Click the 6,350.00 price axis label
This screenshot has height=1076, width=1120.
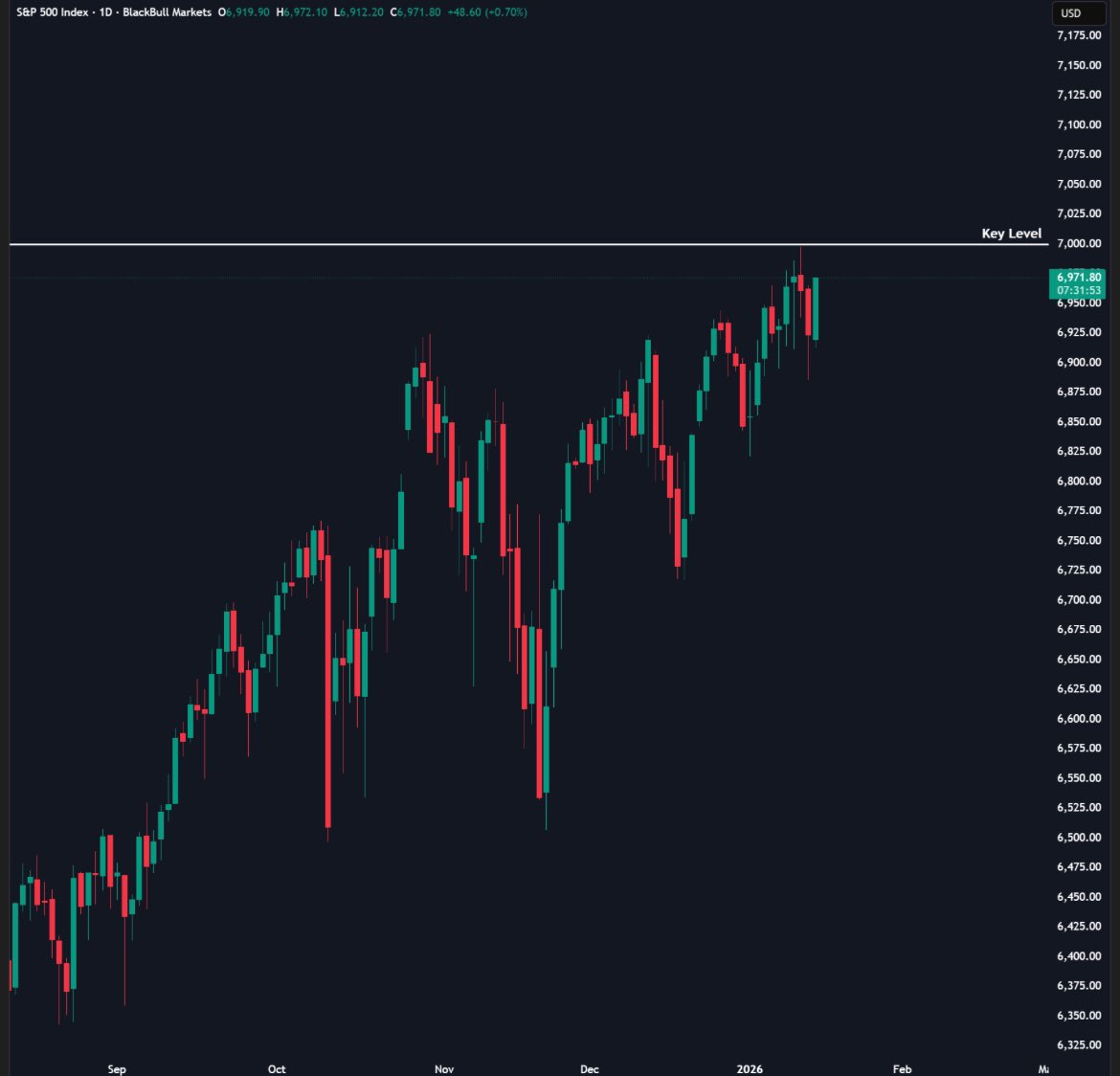point(1079,1016)
